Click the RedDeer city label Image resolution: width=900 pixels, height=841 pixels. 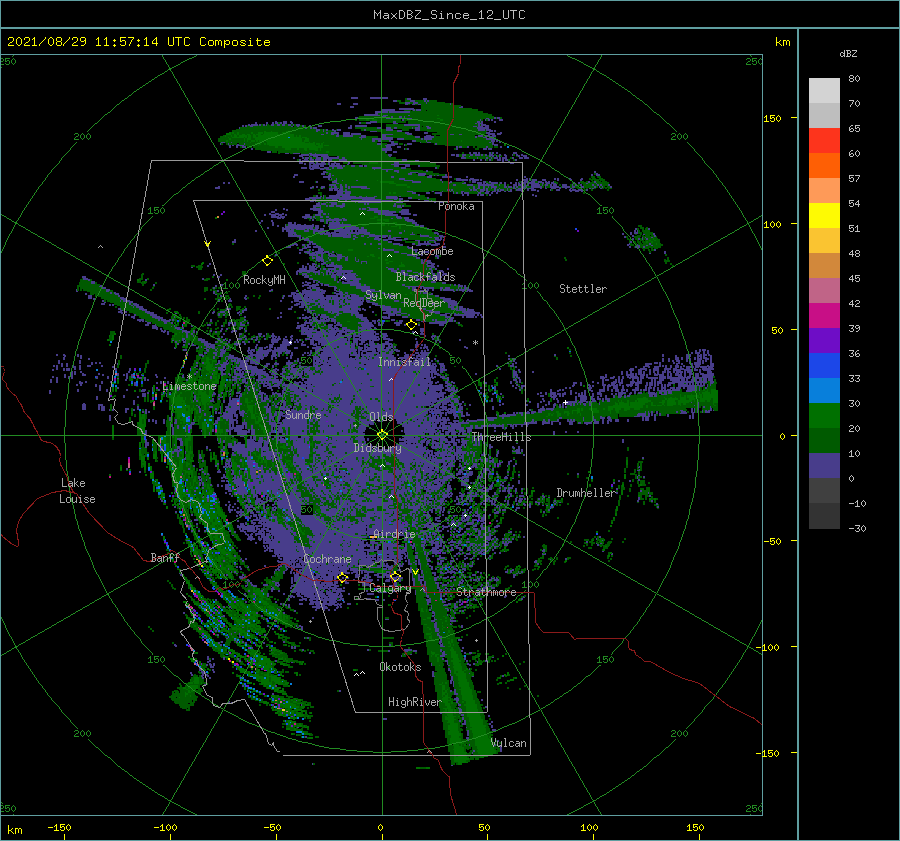click(424, 303)
